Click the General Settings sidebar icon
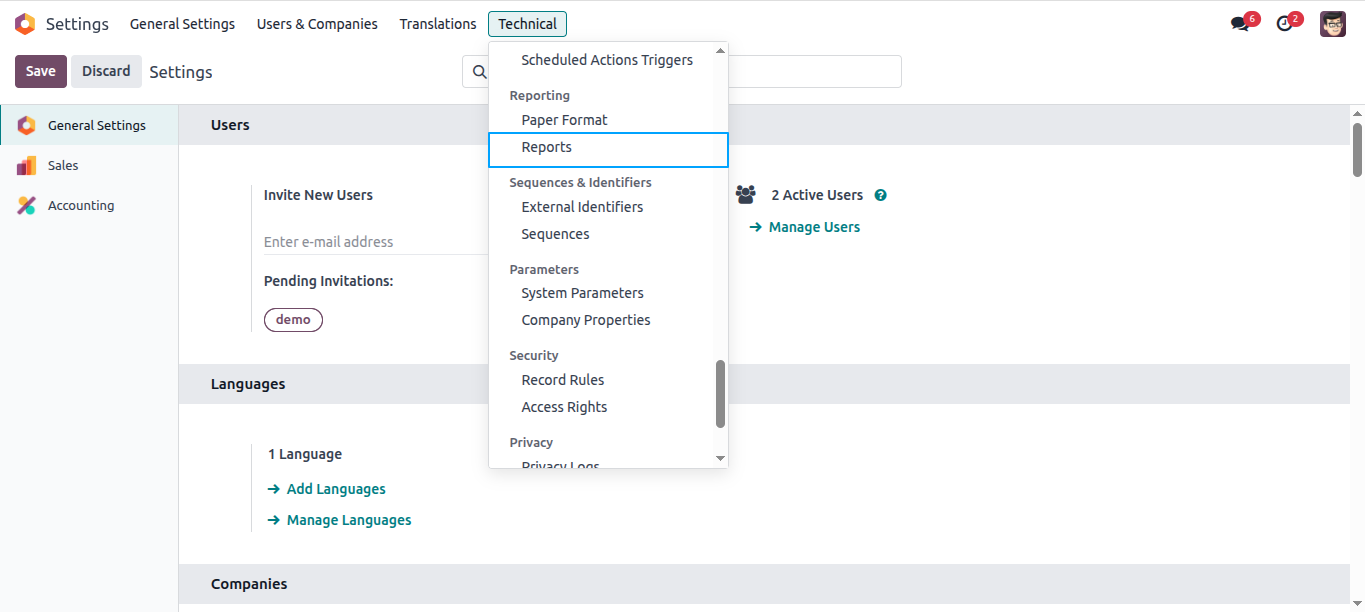The height and width of the screenshot is (612, 1365). (27, 125)
